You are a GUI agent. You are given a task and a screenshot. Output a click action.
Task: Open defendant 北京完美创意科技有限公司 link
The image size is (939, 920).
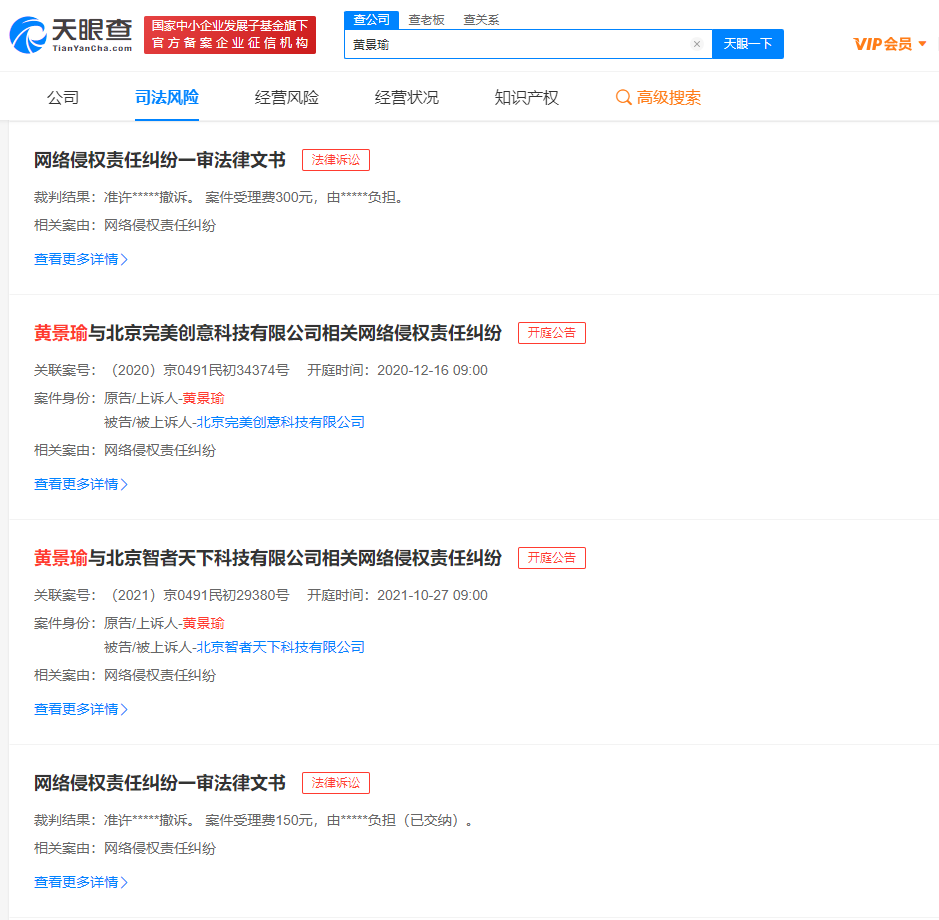[x=281, y=422]
